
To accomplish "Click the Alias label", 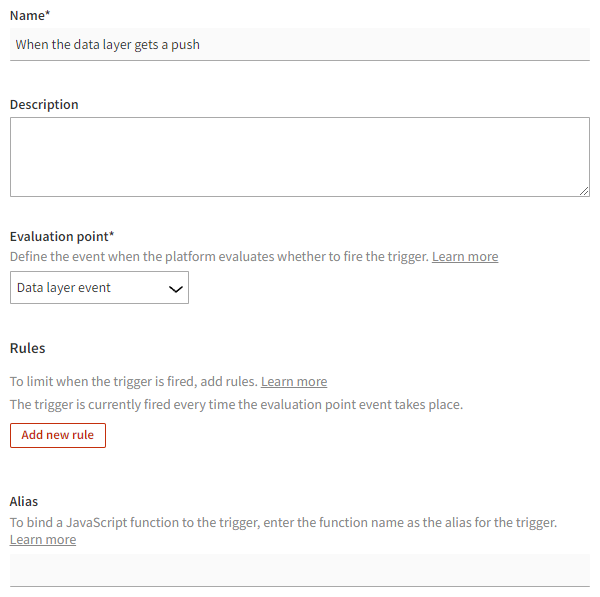I will (24, 501).
